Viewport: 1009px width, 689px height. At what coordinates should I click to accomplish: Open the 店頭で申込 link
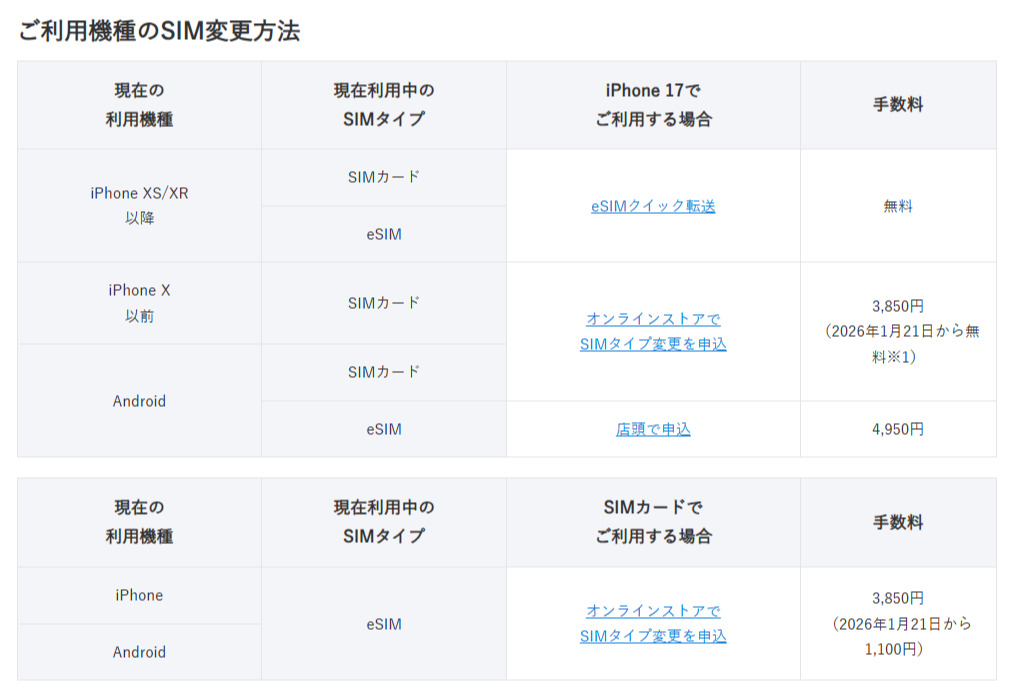(653, 429)
